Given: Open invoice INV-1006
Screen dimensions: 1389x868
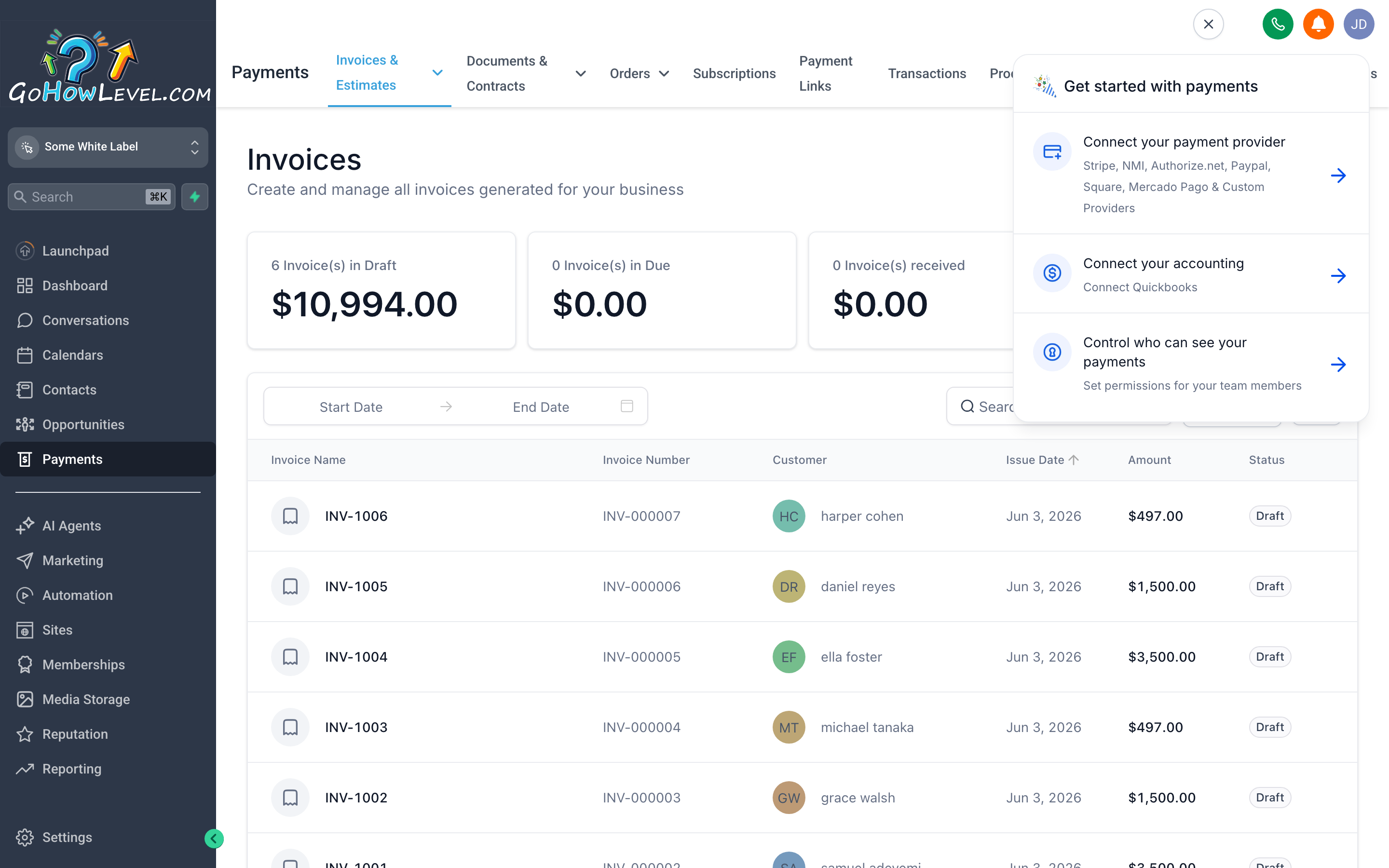Looking at the screenshot, I should [356, 516].
